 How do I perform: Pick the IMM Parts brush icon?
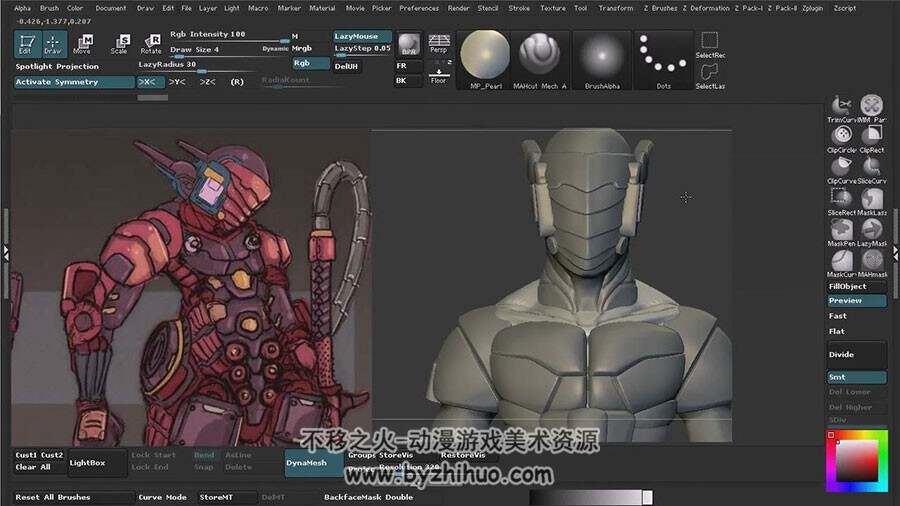click(x=872, y=108)
